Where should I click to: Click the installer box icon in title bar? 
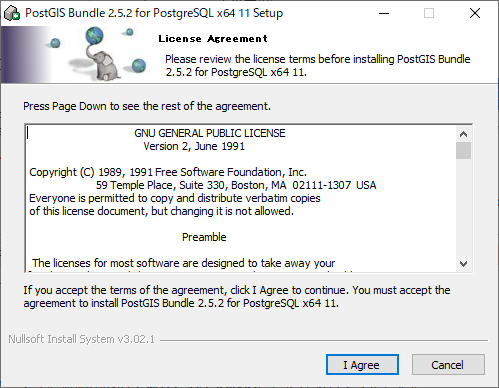tap(12, 13)
